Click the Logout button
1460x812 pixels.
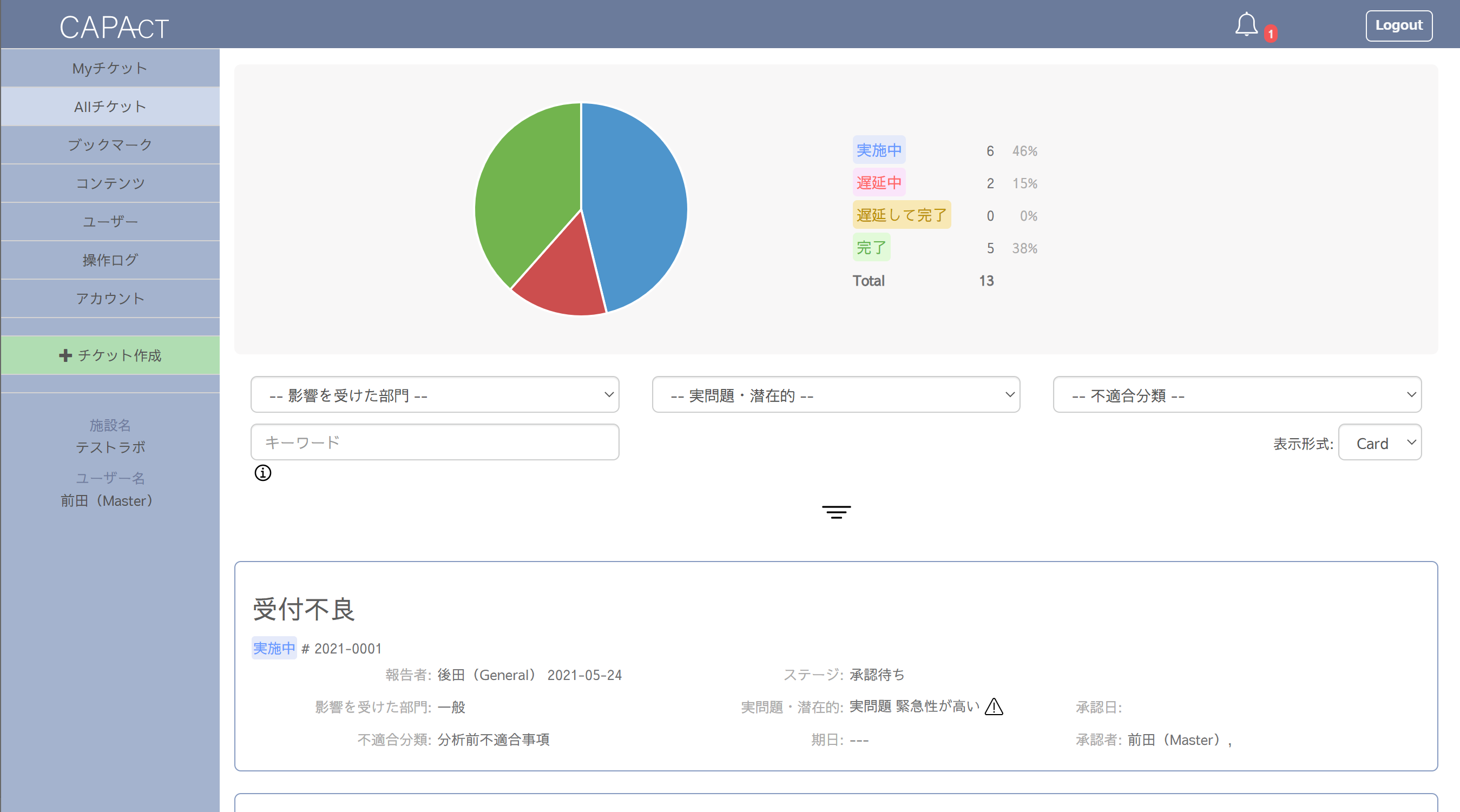click(x=1398, y=25)
